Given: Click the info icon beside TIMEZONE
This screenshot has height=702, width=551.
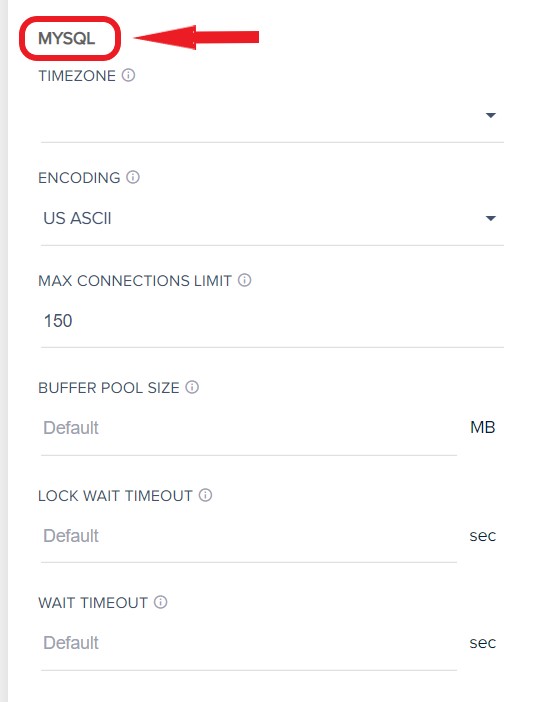Looking at the screenshot, I should pyautogui.click(x=128, y=75).
